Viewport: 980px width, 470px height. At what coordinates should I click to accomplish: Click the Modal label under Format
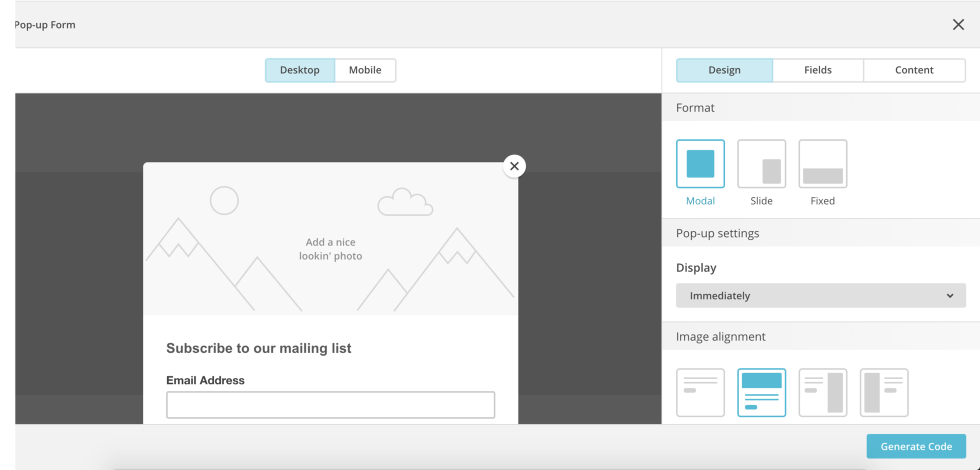(700, 201)
